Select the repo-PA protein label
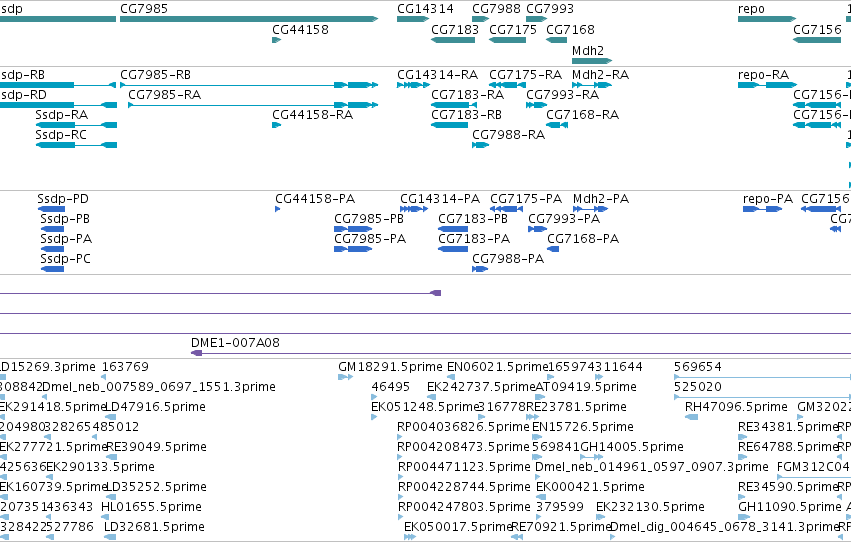This screenshot has width=851, height=542. click(x=768, y=199)
